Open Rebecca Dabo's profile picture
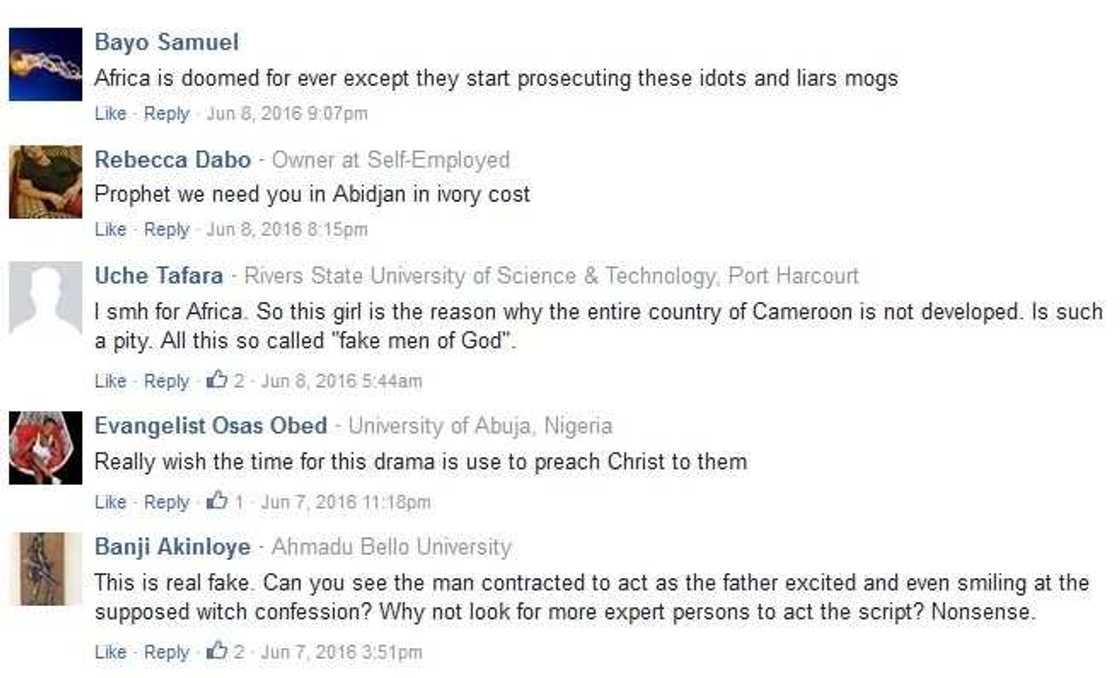Screen dimensions: 1120x678 (42, 180)
